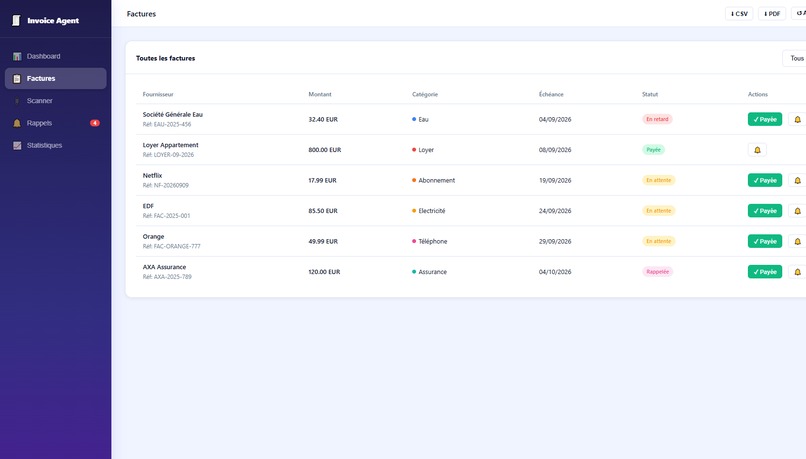Viewport: 806px width, 459px height.
Task: Click the 19/09/2026 due date
Action: click(x=555, y=180)
